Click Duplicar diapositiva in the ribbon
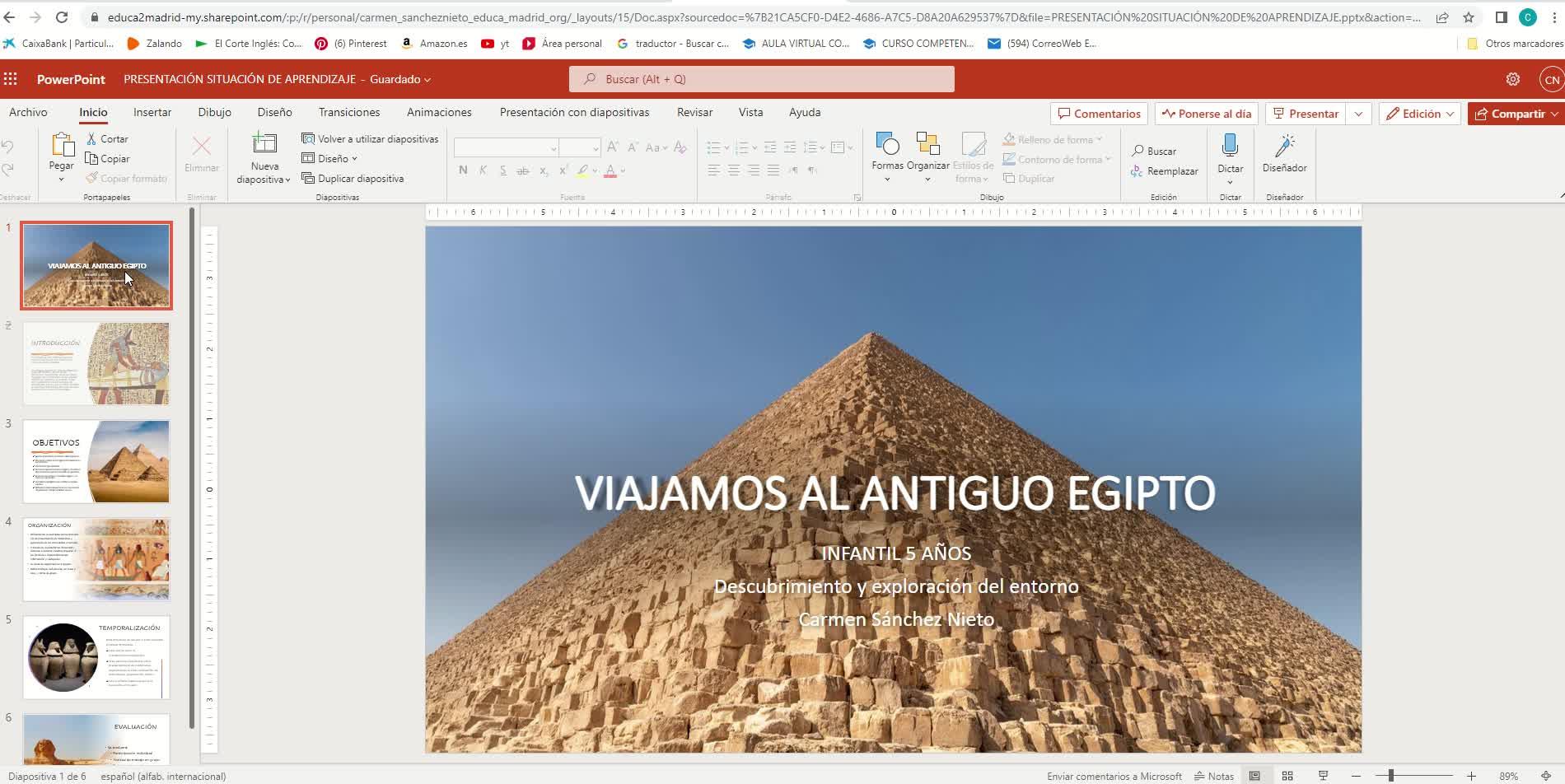The image size is (1565, 784). pos(353,179)
